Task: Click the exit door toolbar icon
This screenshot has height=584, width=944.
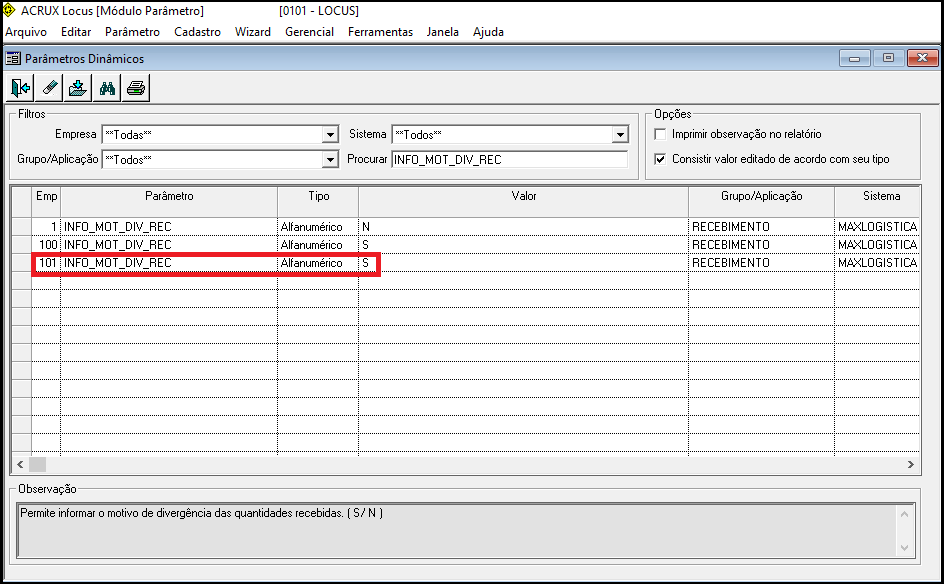Action: tap(20, 89)
